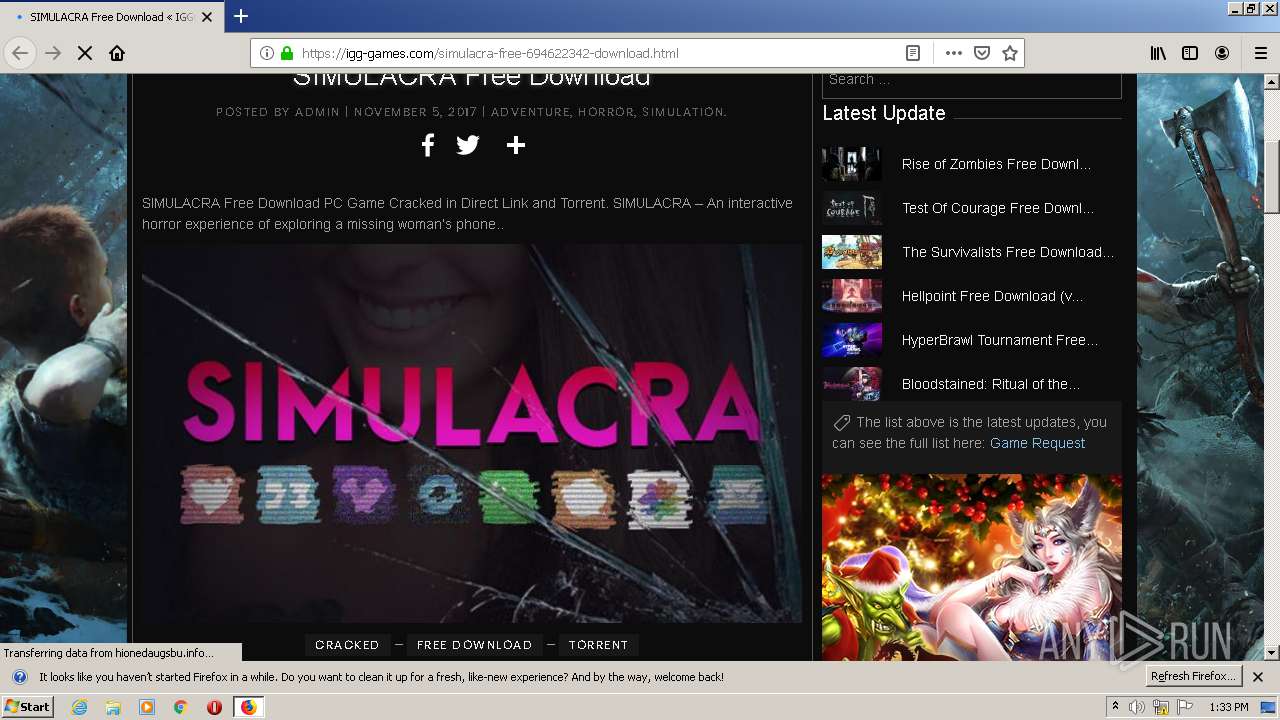The width and height of the screenshot is (1280, 720).
Task: Open the Firefox home page
Action: pyautogui.click(x=117, y=53)
